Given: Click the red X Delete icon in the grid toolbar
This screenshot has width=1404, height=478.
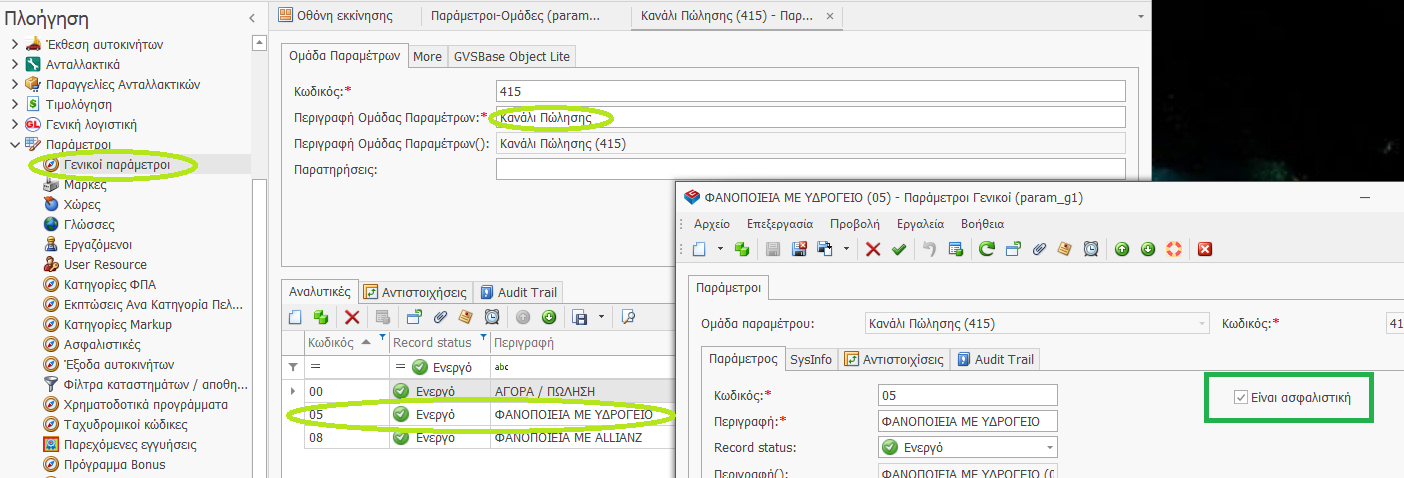Looking at the screenshot, I should [x=352, y=317].
